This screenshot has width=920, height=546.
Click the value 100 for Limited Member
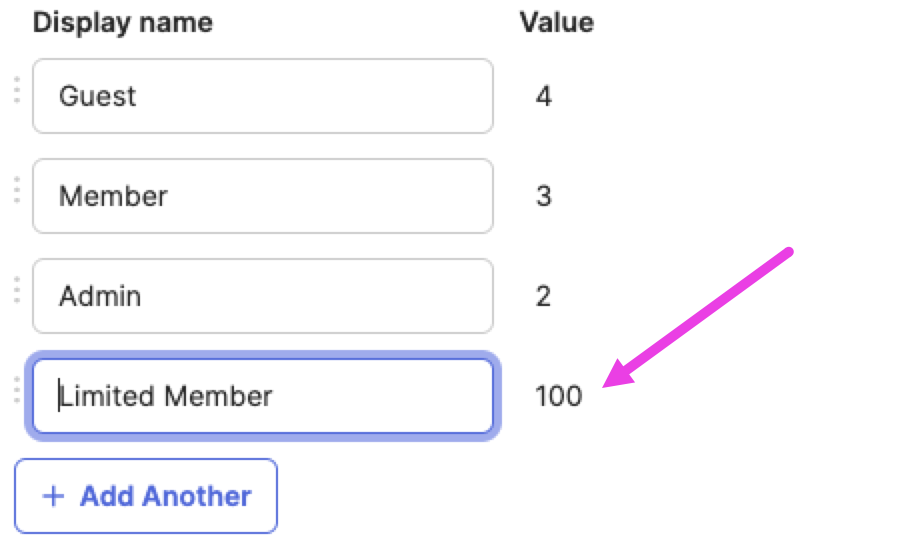[559, 397]
